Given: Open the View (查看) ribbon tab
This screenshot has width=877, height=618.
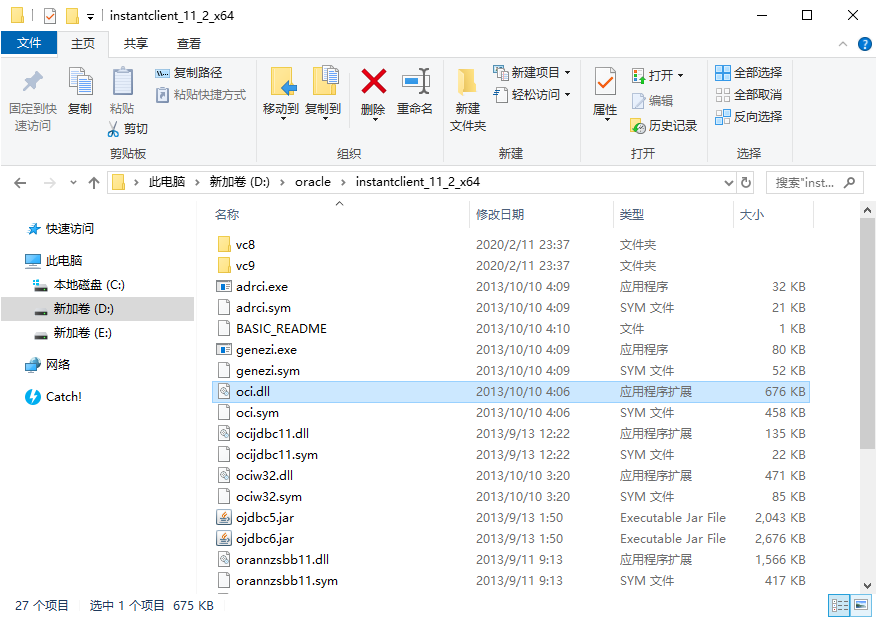Looking at the screenshot, I should [x=189, y=44].
